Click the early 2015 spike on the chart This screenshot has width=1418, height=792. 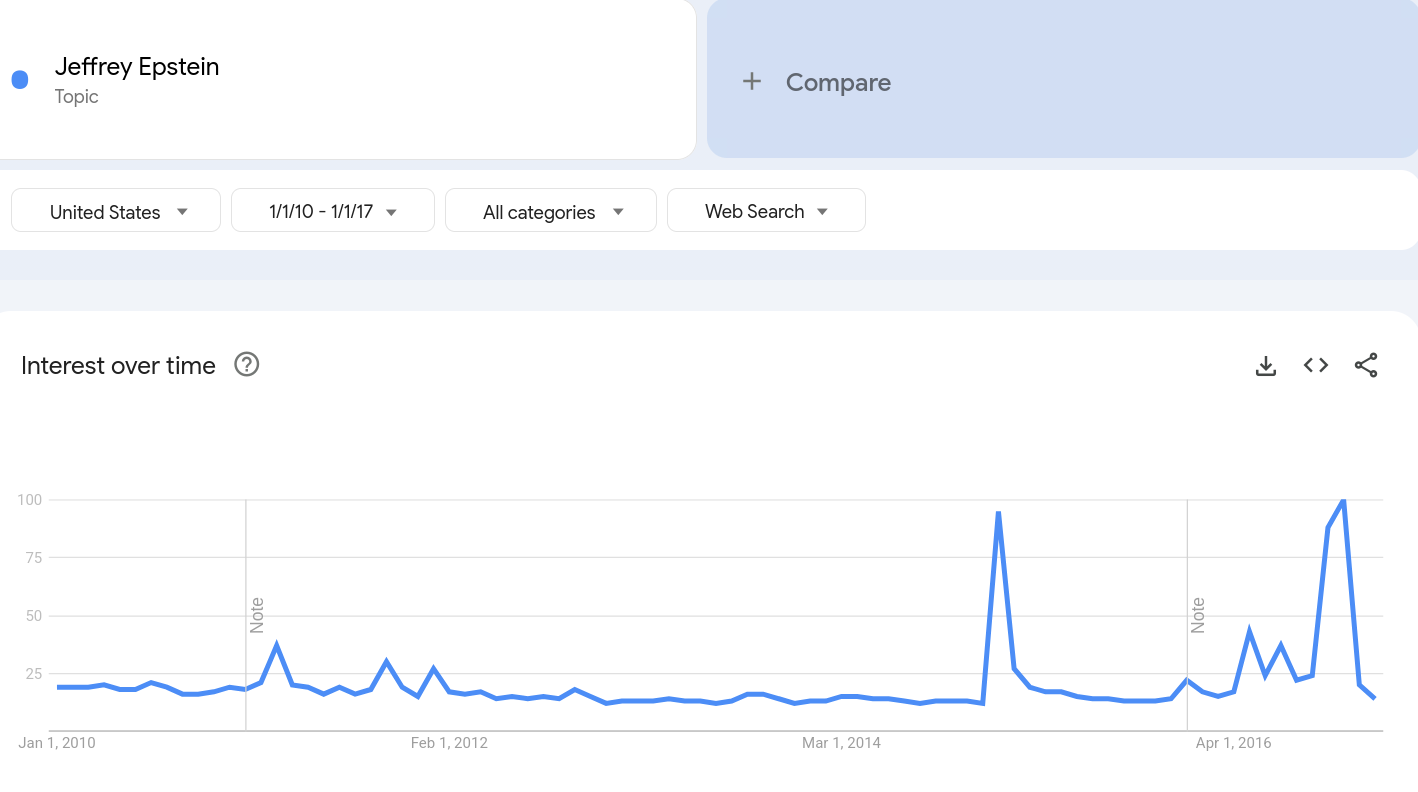[998, 513]
